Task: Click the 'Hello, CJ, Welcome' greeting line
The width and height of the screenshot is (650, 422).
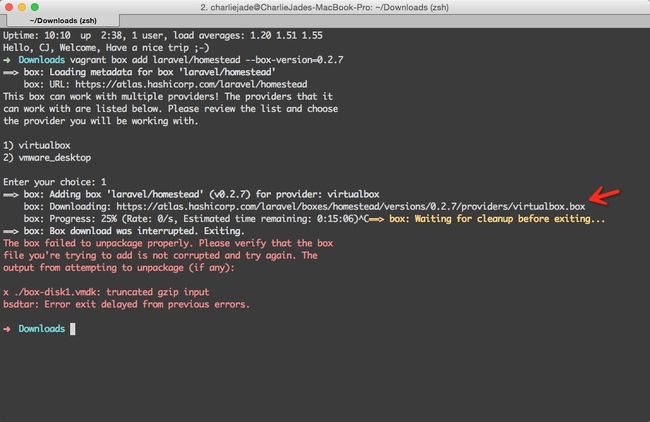Action: pos(106,48)
